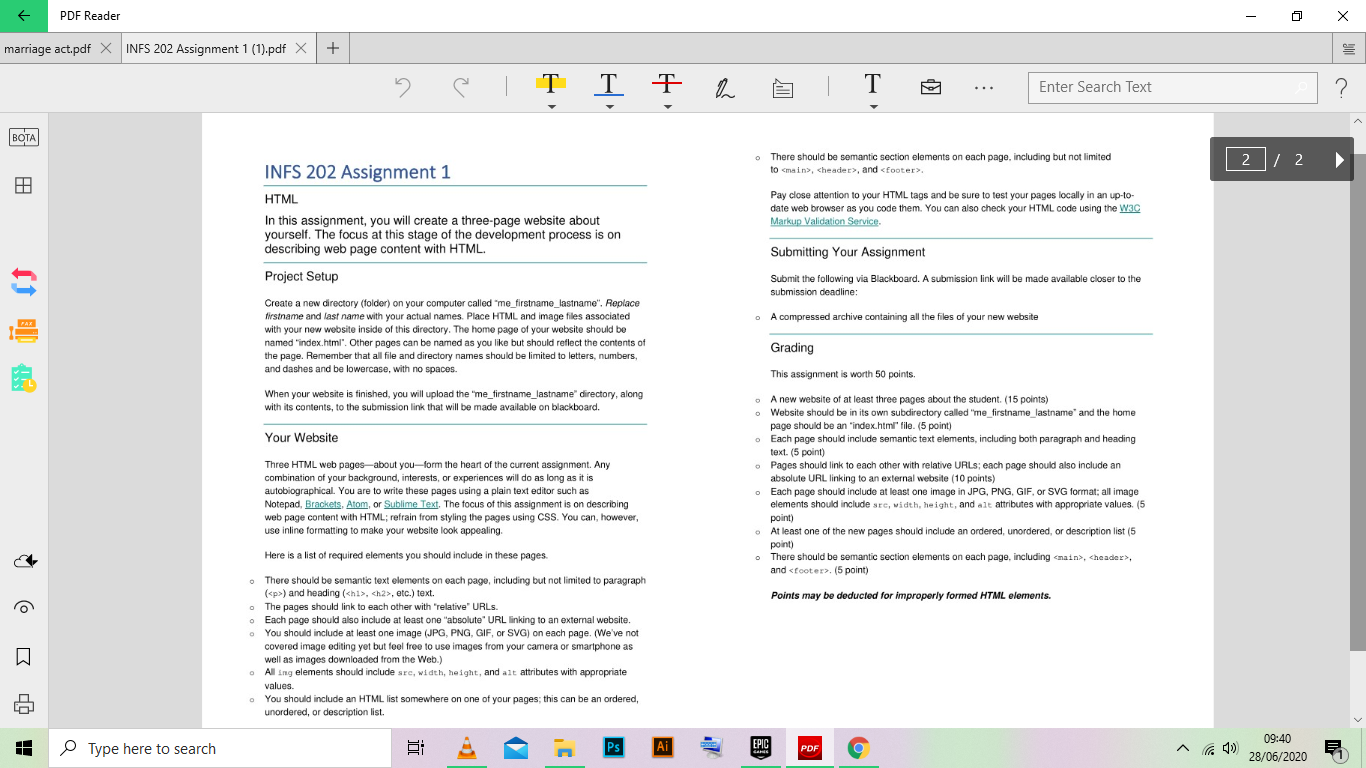Switch to INFS 202 Assignment 1 tab

click(x=206, y=48)
